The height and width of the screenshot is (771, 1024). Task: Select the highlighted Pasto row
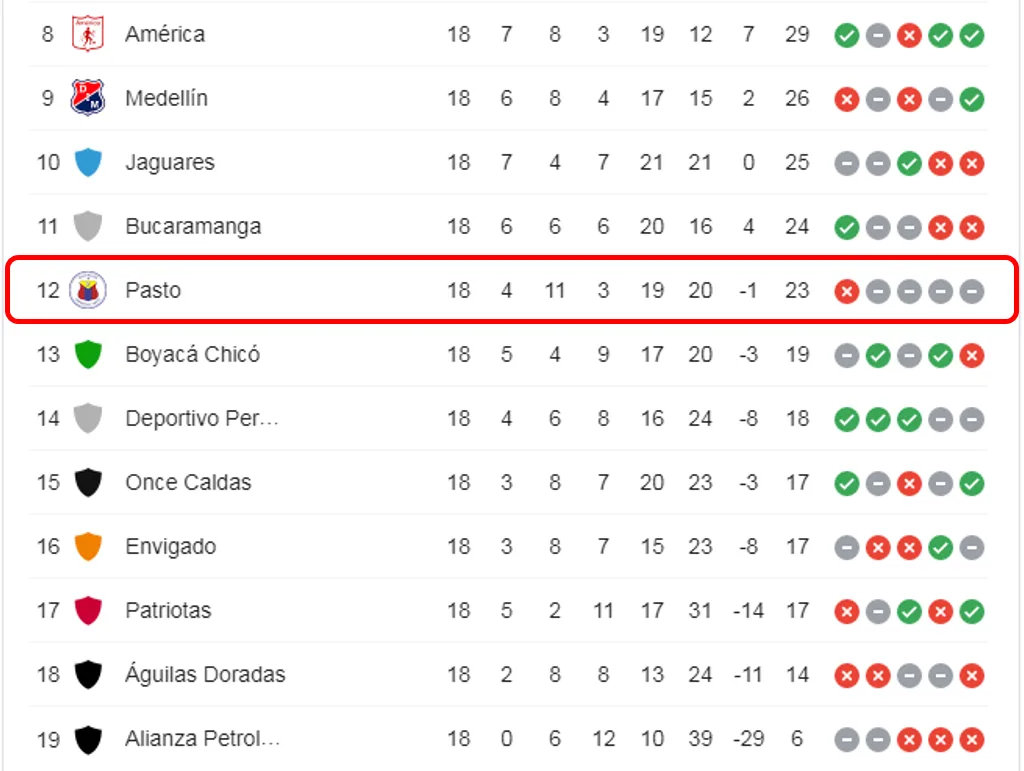click(x=512, y=289)
